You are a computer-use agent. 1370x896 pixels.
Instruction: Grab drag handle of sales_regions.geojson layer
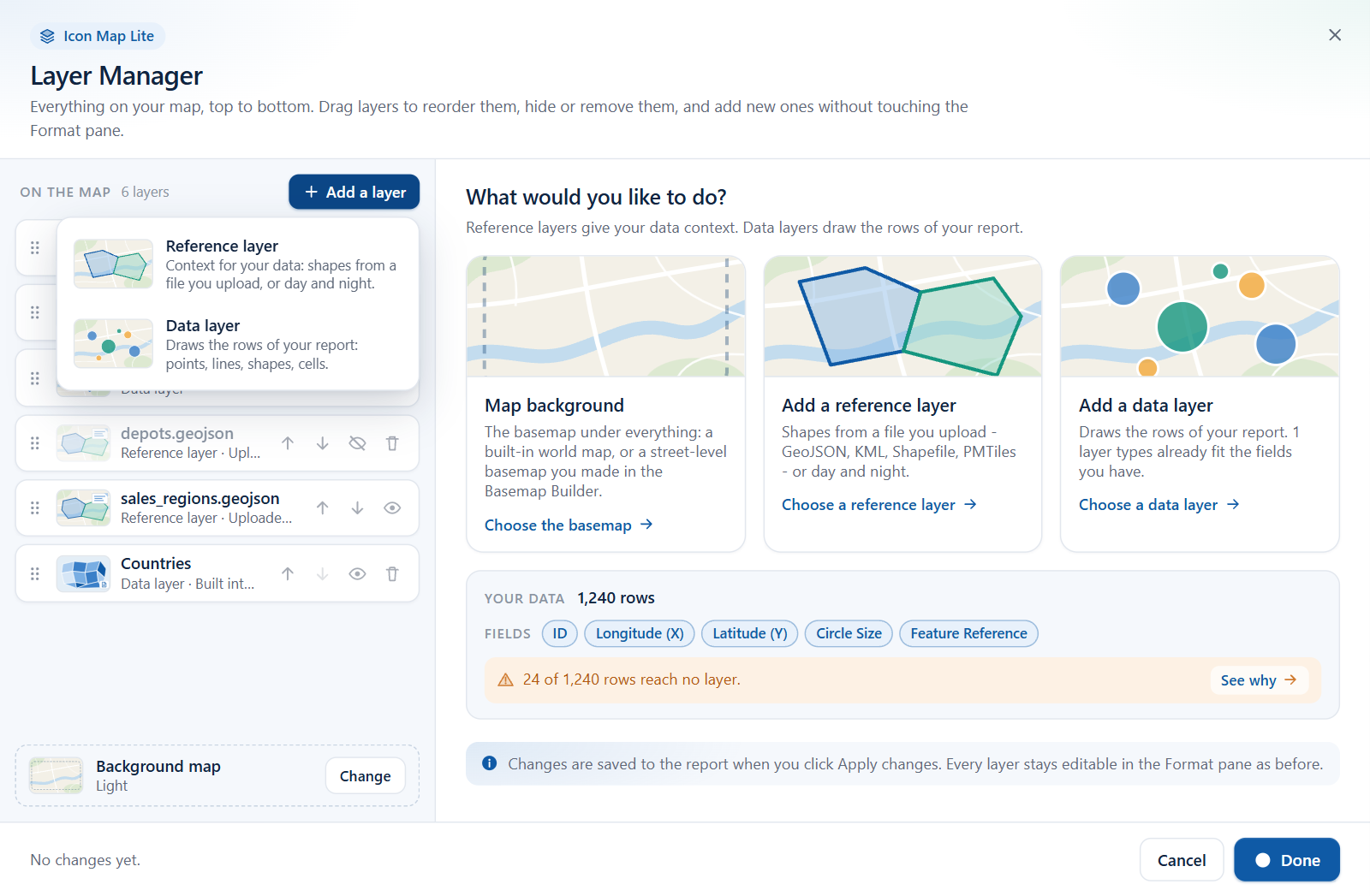tap(35, 508)
